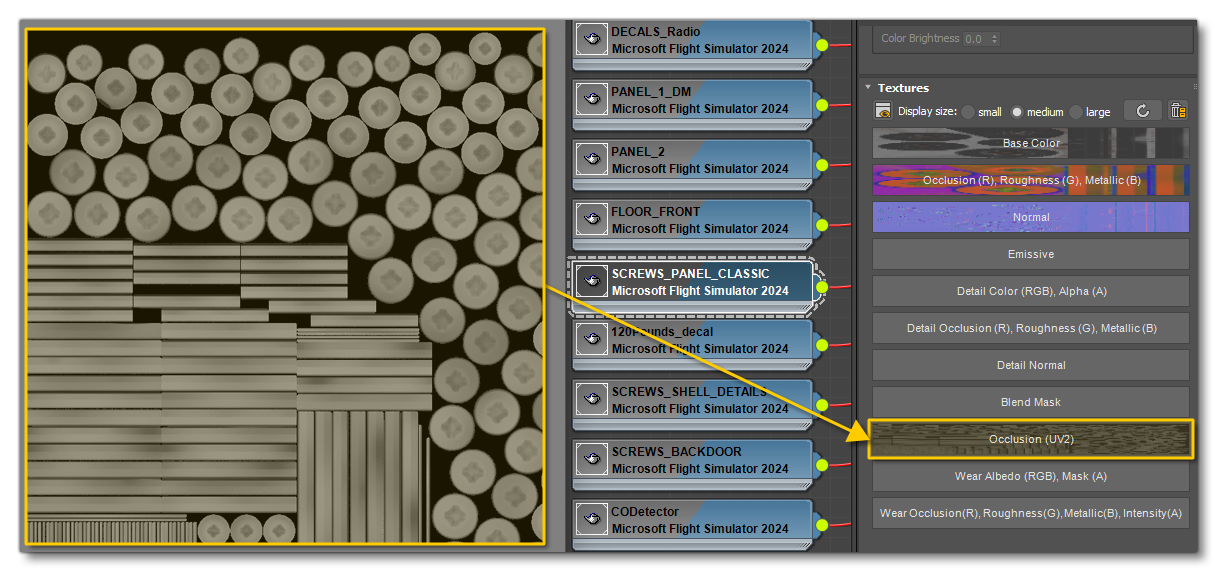The image size is (1217, 572).
Task: Click the Emissive texture slot button
Action: click(x=1030, y=254)
